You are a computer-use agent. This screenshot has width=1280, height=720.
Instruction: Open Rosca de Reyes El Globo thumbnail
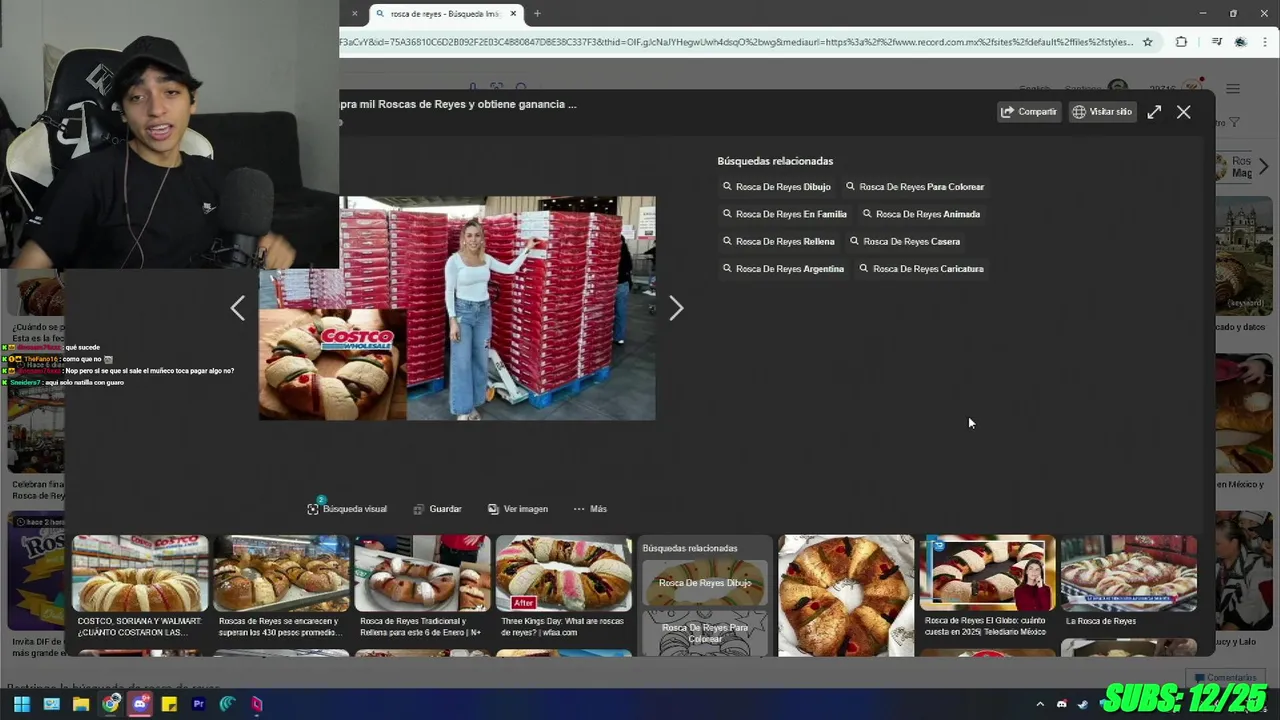[987, 574]
